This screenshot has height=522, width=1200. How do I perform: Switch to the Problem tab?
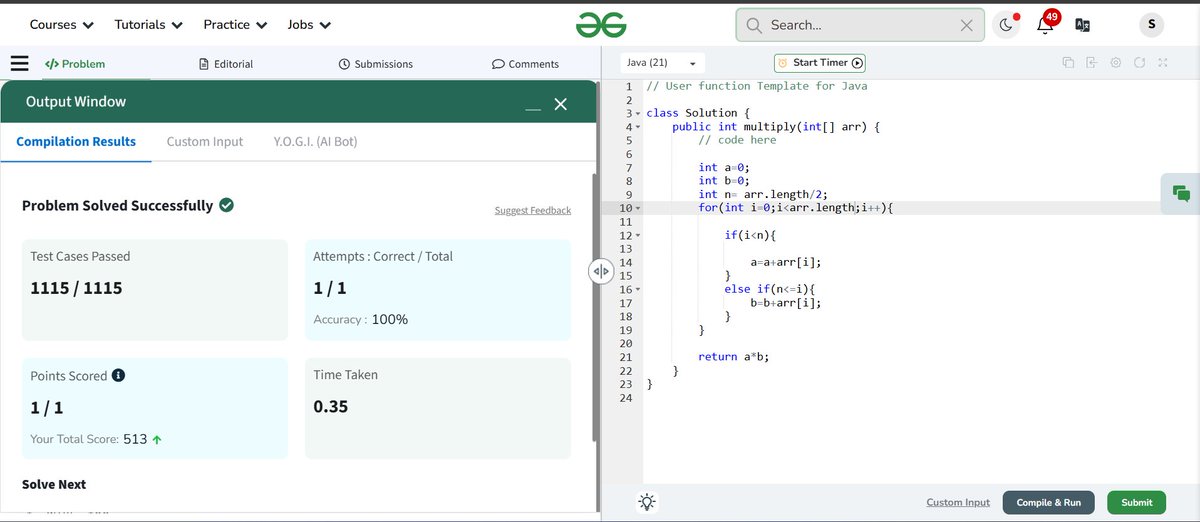point(75,64)
